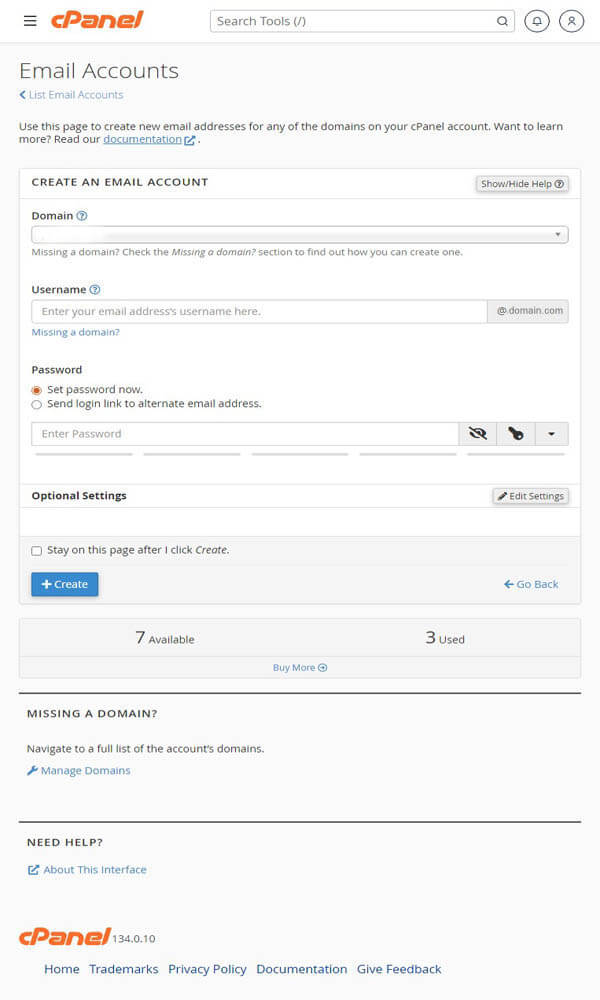Screen dimensions: 600x1000
Task: Open Manage Domains link
Action: point(78,770)
